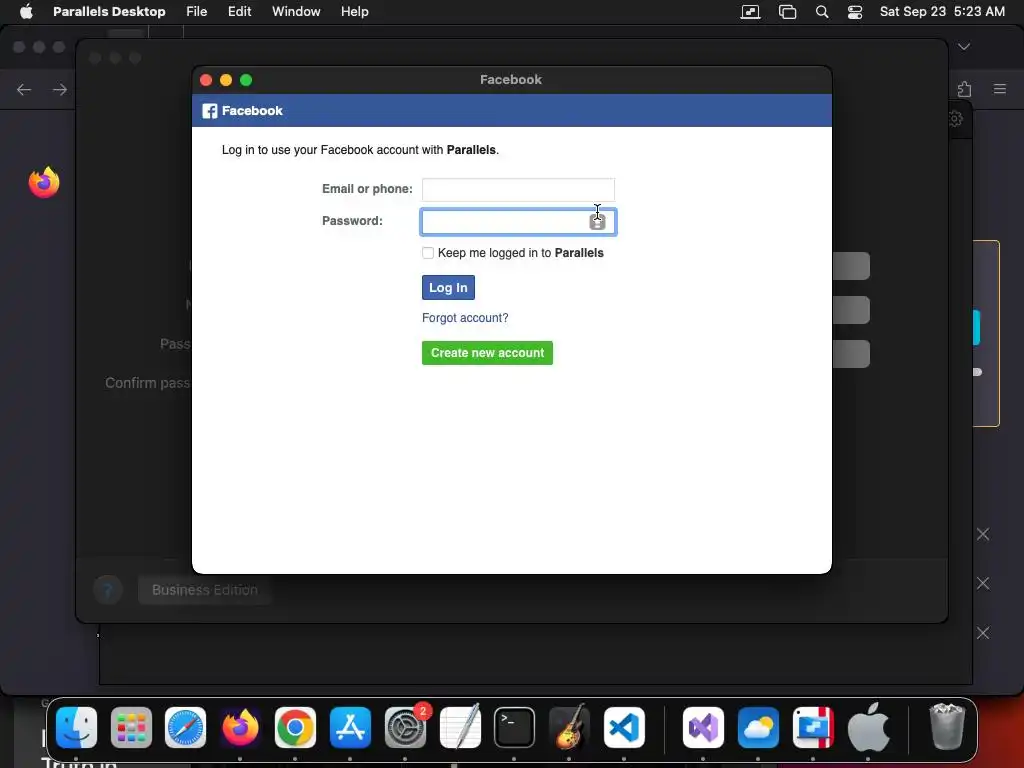This screenshot has width=1024, height=768.
Task: Open Trash from the Dock
Action: pos(947,726)
